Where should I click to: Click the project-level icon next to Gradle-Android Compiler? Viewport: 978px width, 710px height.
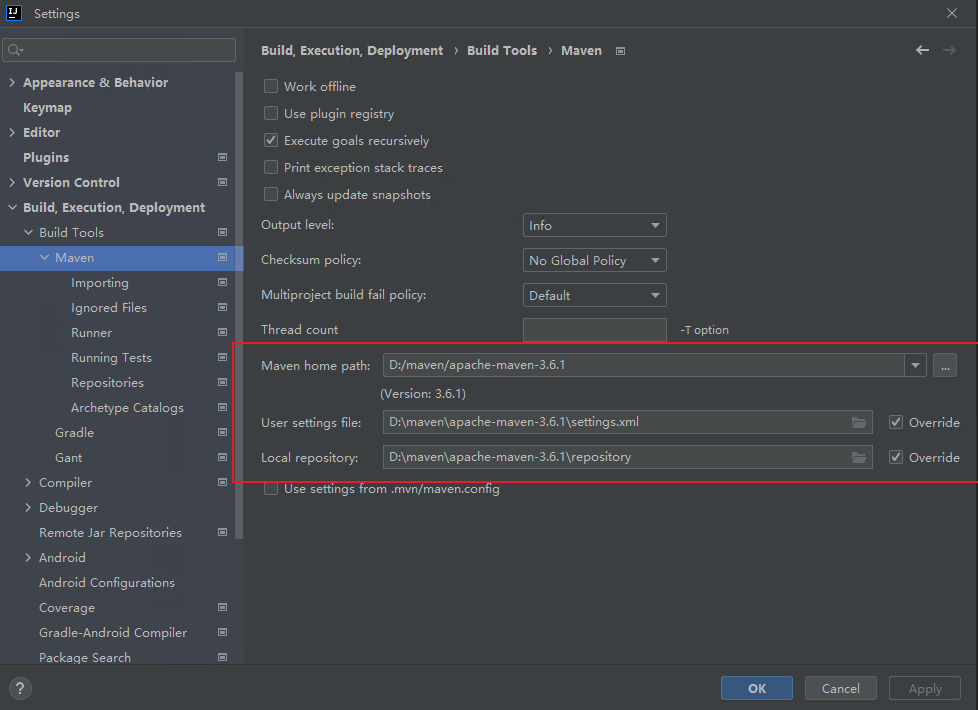click(222, 632)
